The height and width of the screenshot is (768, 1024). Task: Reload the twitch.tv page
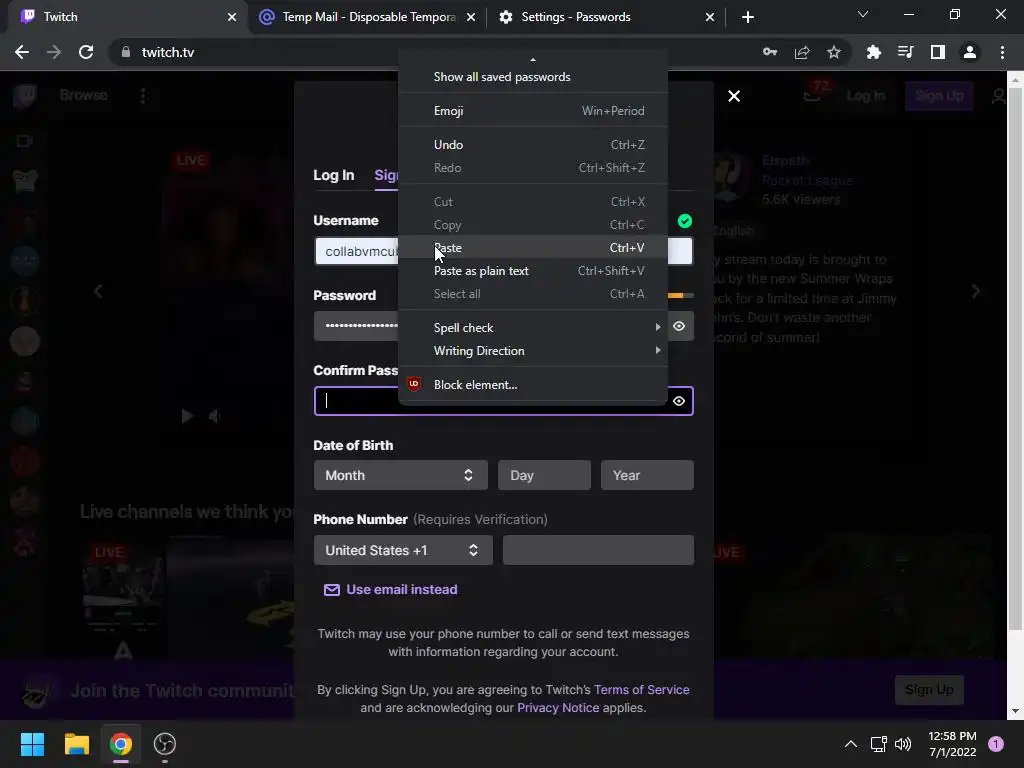(86, 52)
